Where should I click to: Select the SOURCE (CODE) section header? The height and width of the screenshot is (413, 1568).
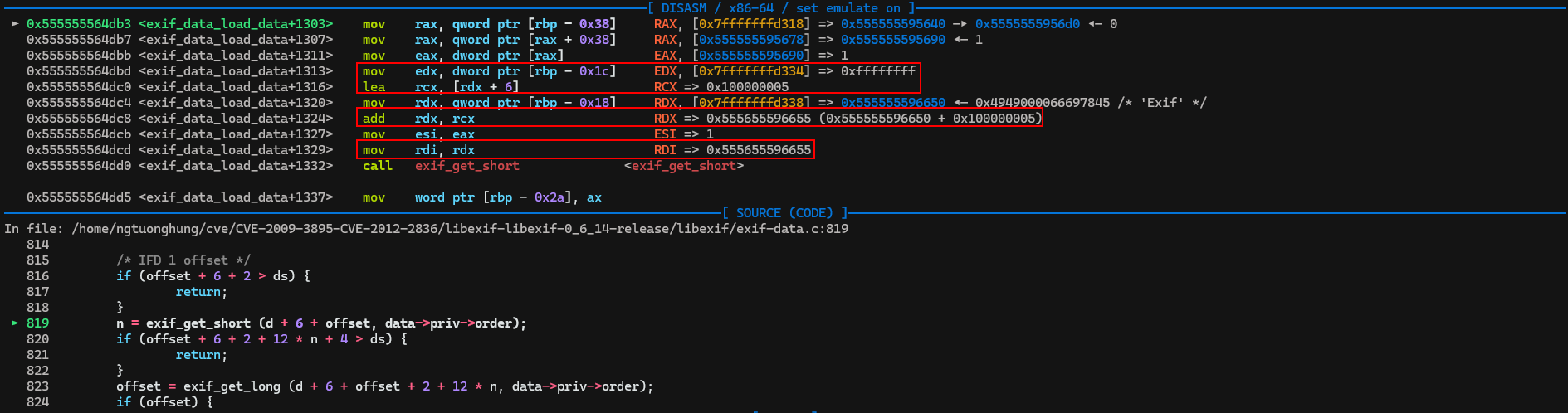(784, 213)
